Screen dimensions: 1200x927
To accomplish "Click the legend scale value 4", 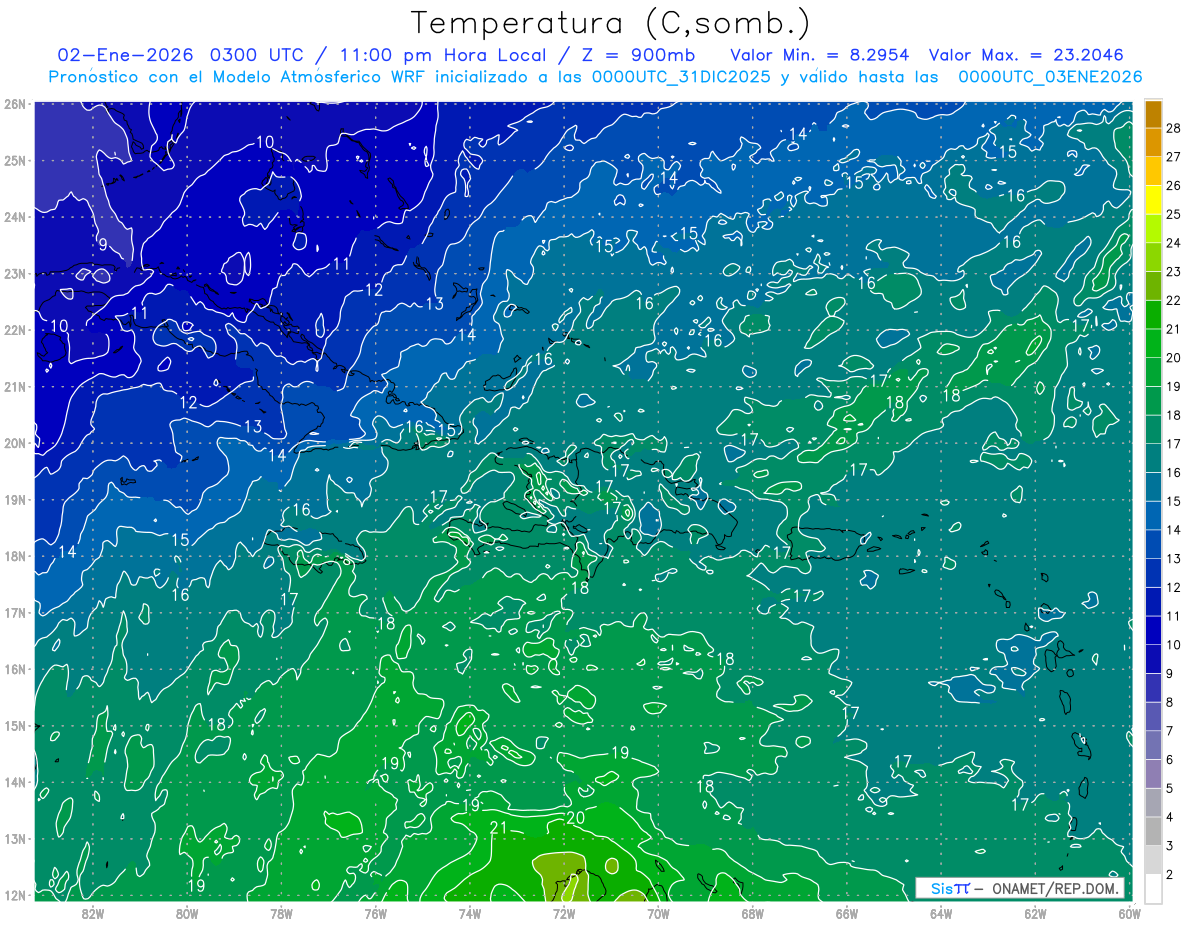I will (x=1170, y=817).
